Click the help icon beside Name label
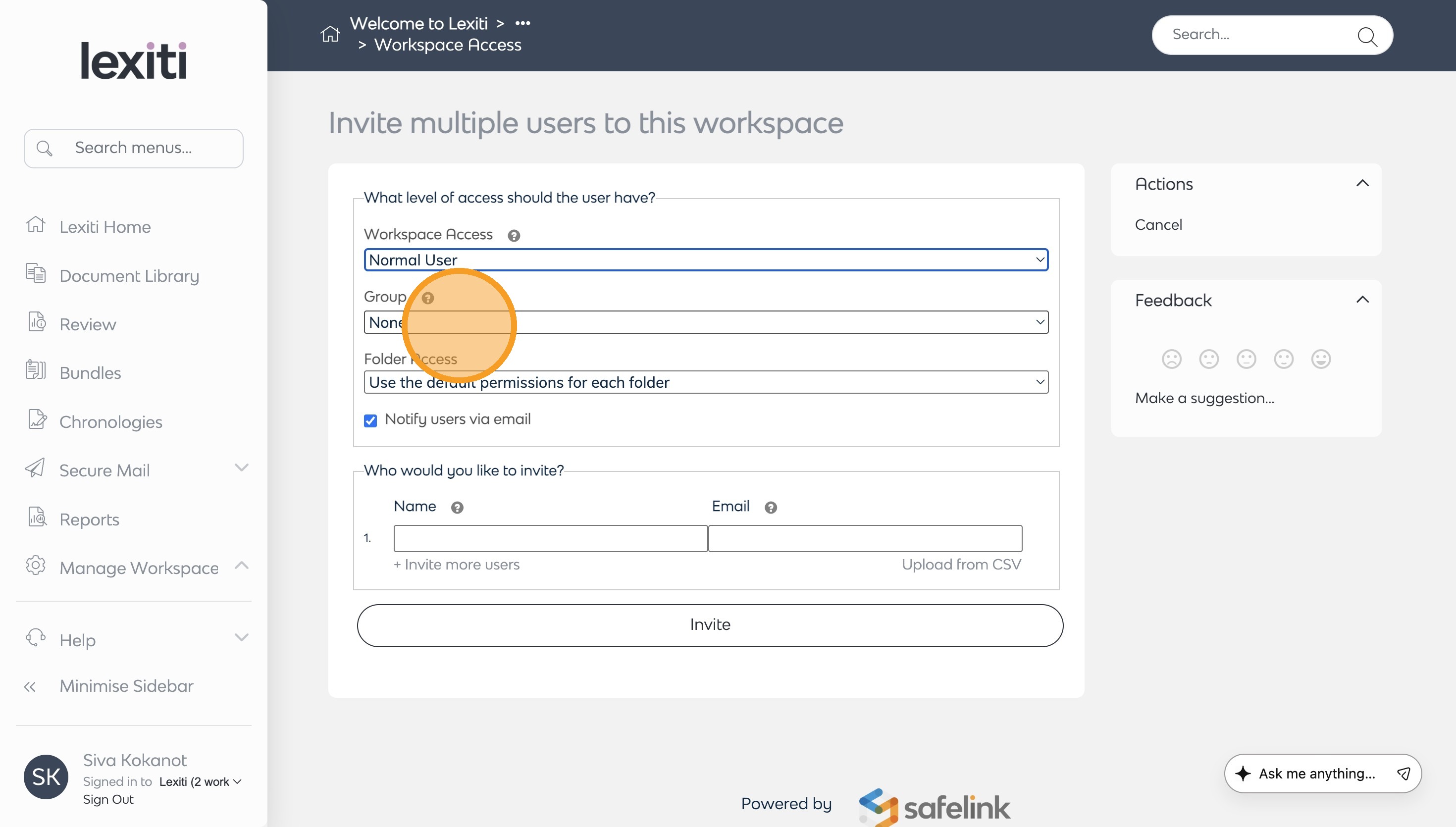Screen dimensions: 1456x827 (457, 507)
